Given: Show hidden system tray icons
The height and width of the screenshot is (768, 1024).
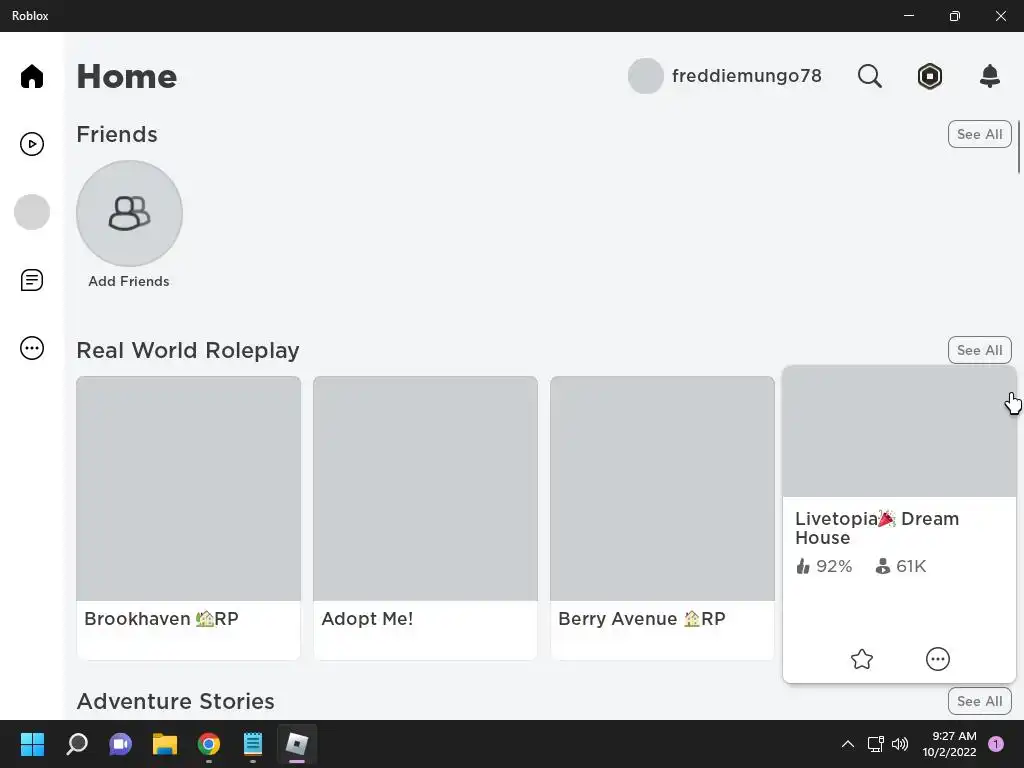Looking at the screenshot, I should coord(848,744).
